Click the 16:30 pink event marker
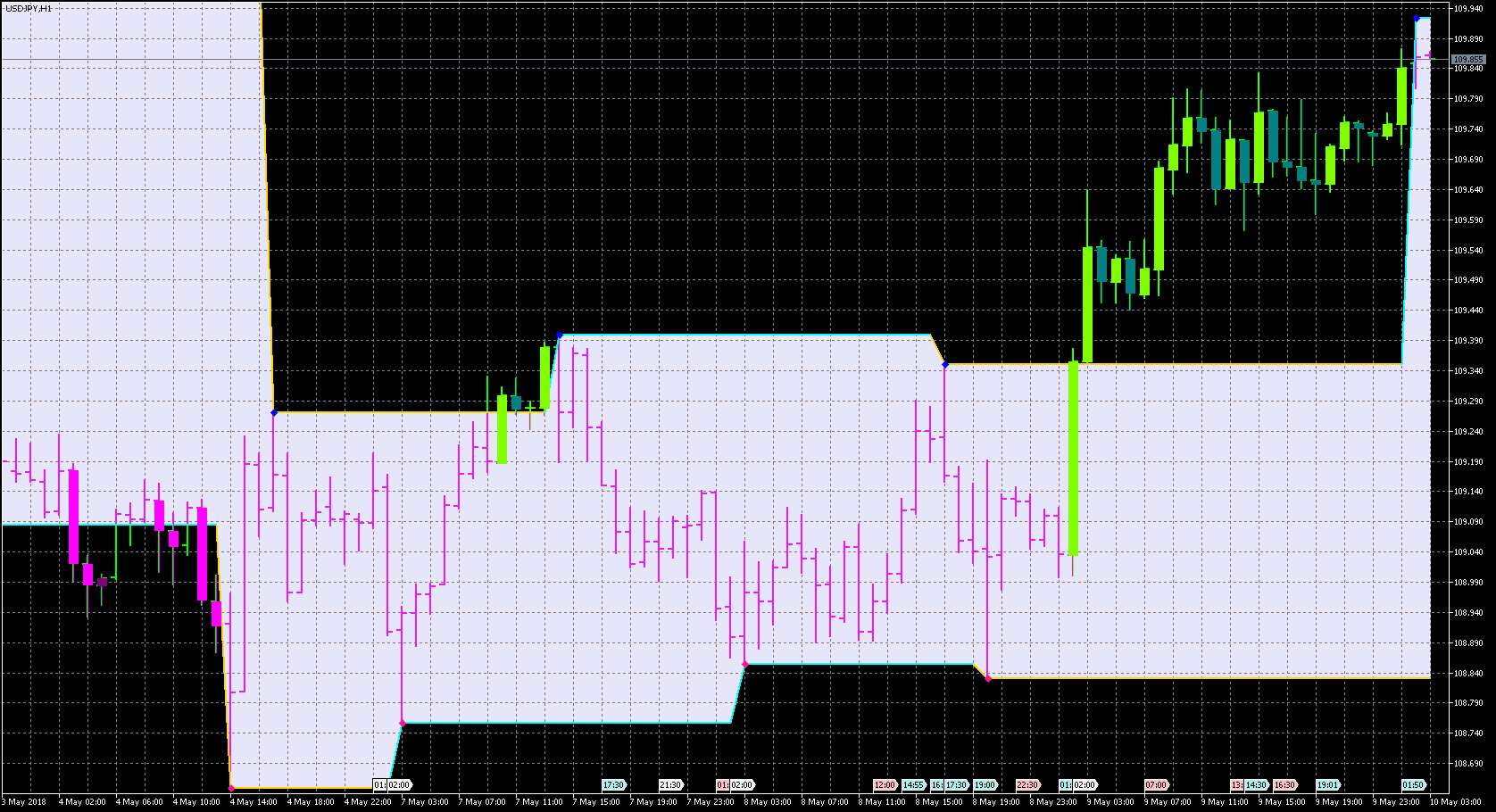This screenshot has width=1496, height=812. click(1284, 785)
